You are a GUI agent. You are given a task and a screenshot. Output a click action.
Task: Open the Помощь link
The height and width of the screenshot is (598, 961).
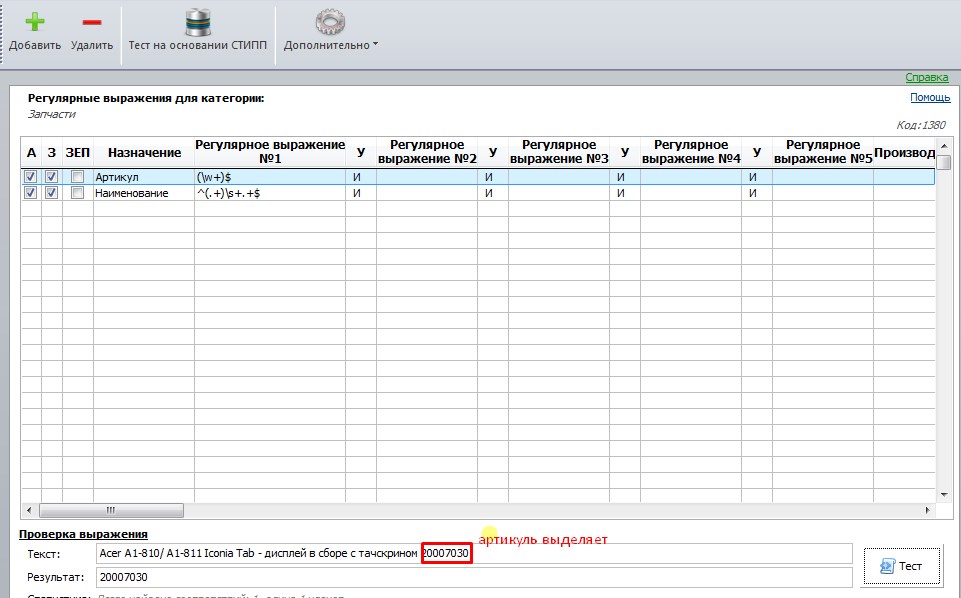click(x=930, y=97)
